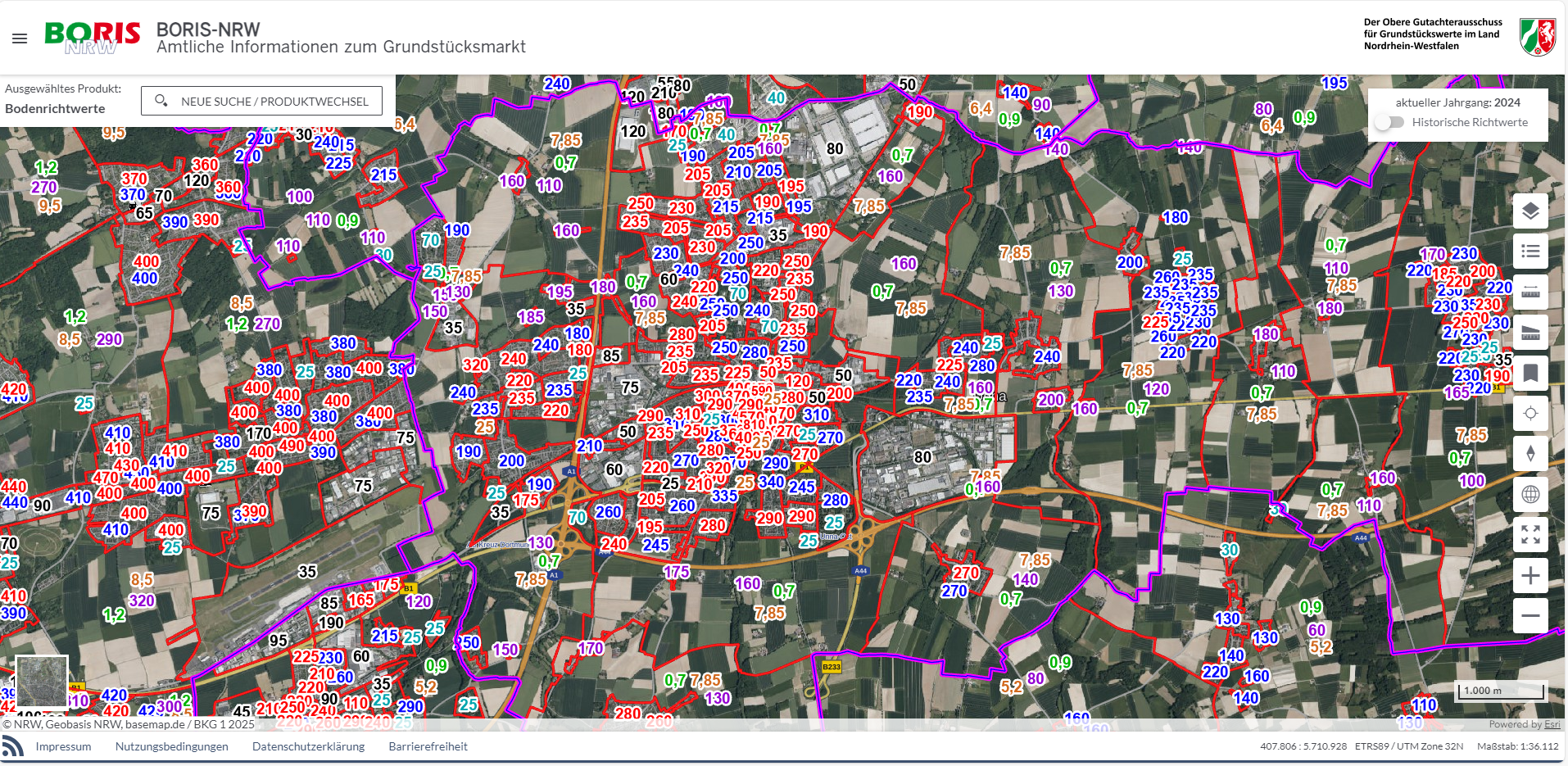The height and width of the screenshot is (766, 1568).
Task: Show the map legend list
Action: tap(1529, 252)
